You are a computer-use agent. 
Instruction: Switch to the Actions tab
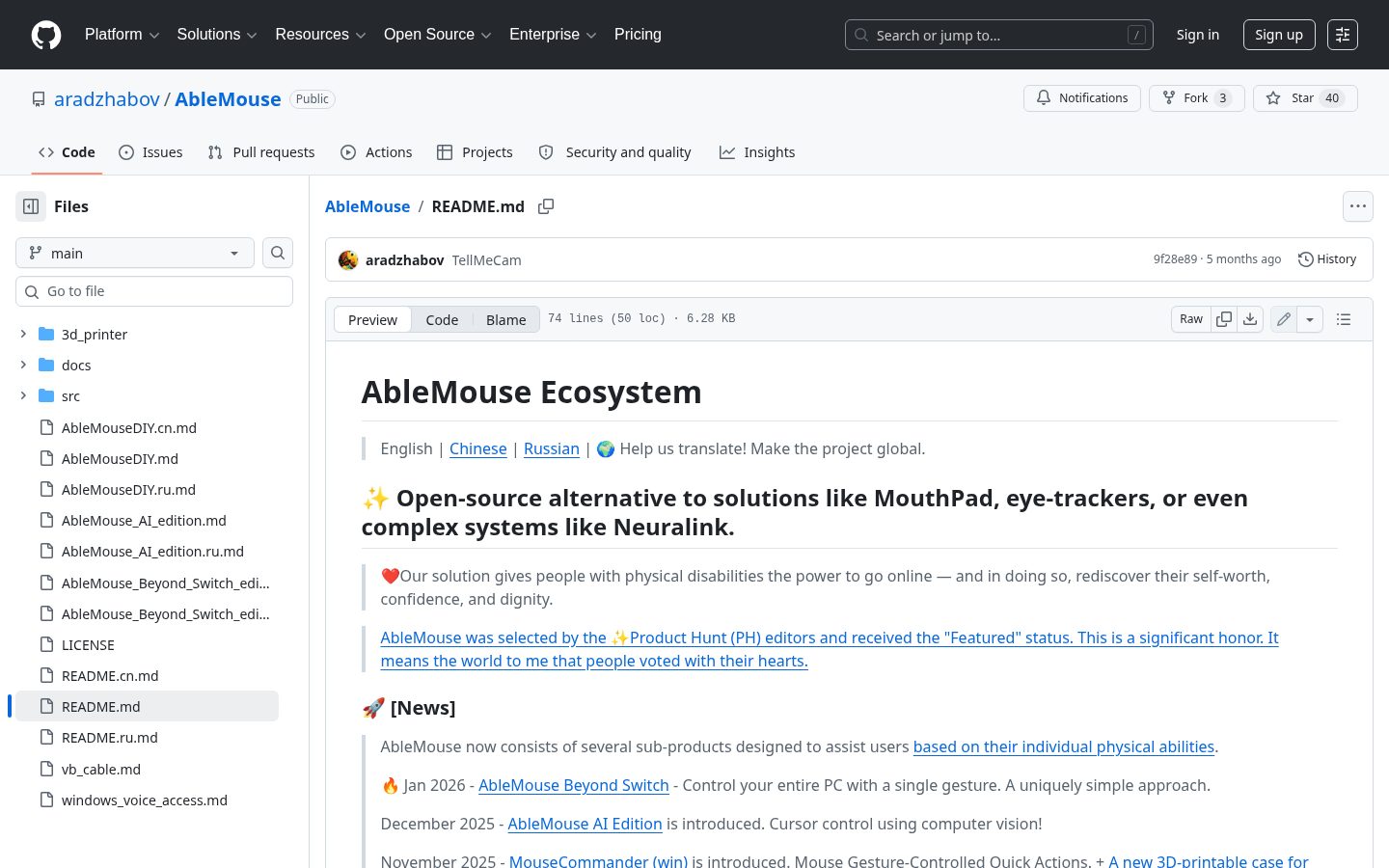[x=376, y=152]
